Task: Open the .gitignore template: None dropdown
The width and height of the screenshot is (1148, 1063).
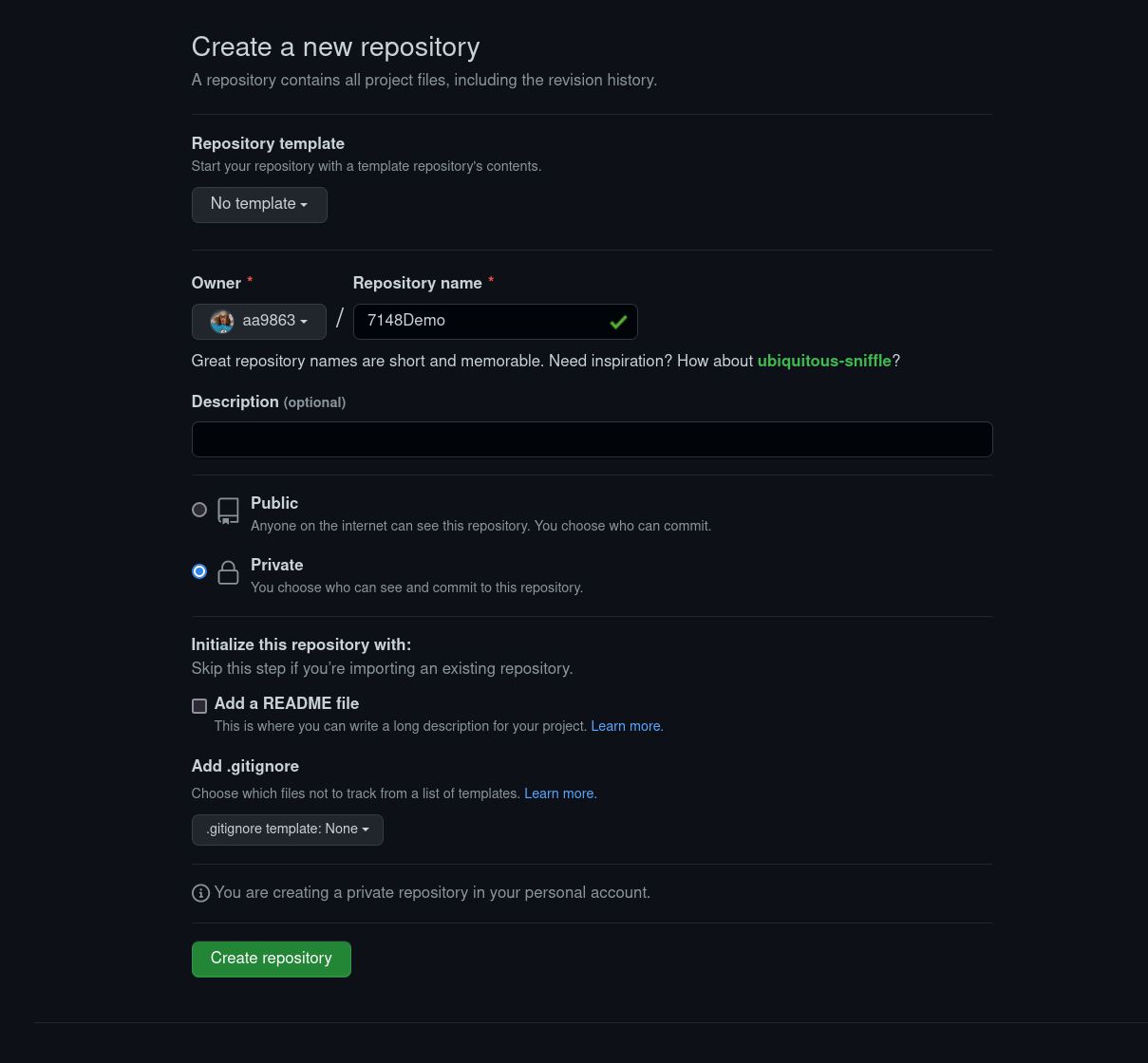Action: coord(287,829)
